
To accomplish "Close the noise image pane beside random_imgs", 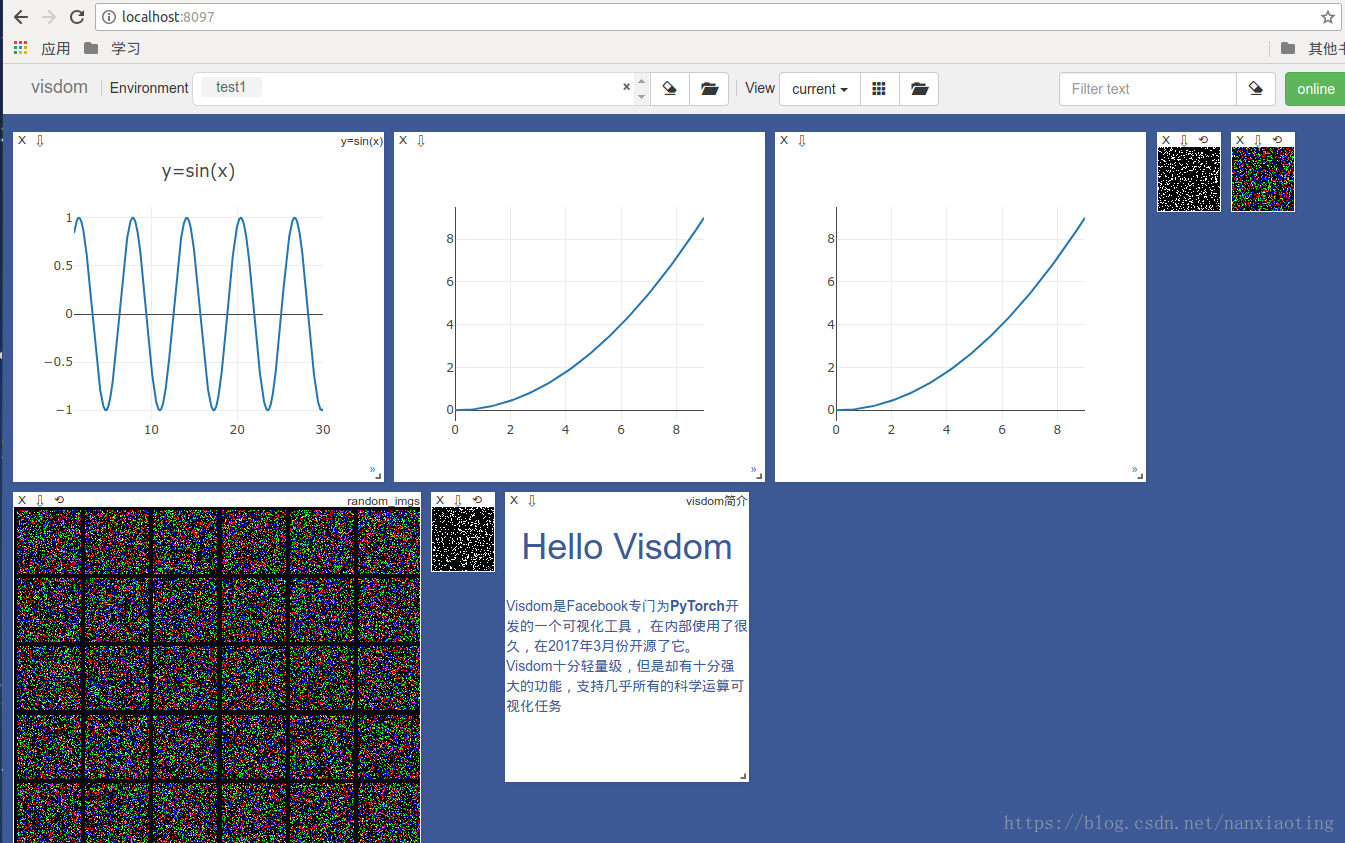I will coord(440,500).
